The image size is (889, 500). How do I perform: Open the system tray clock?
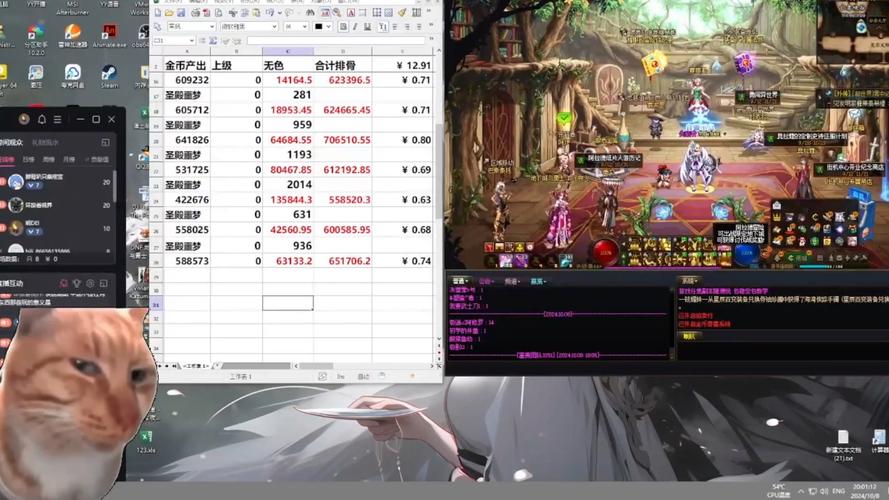pos(865,491)
